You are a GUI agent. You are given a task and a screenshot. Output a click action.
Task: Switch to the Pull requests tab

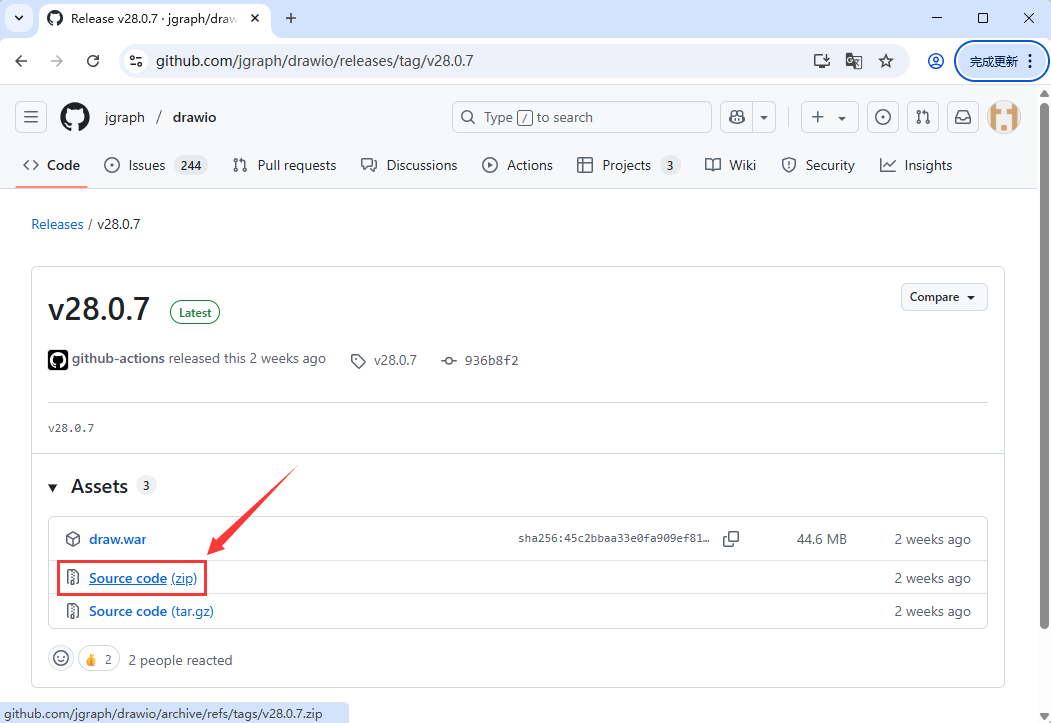click(x=284, y=166)
